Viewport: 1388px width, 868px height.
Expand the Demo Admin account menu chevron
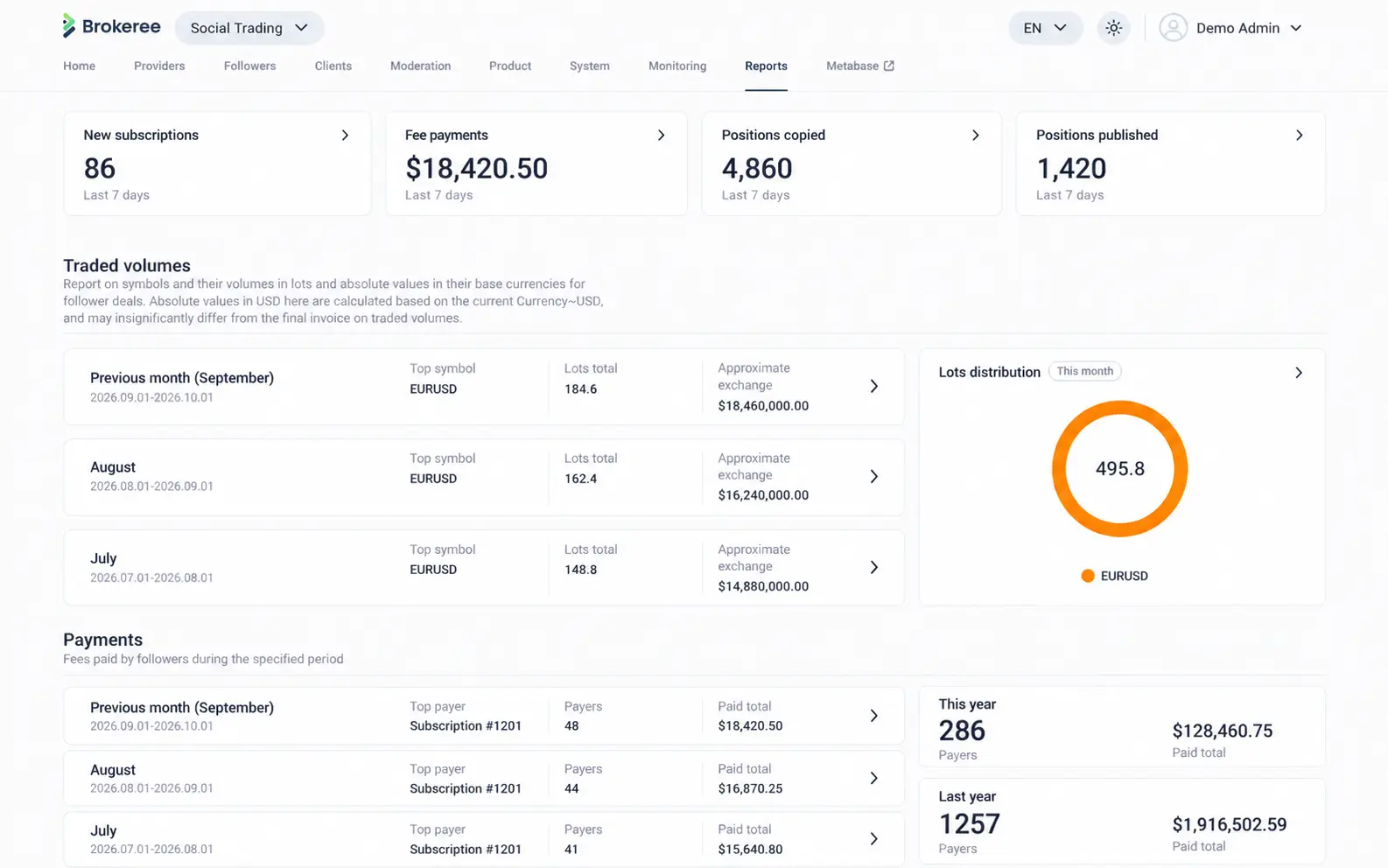pos(1296,28)
